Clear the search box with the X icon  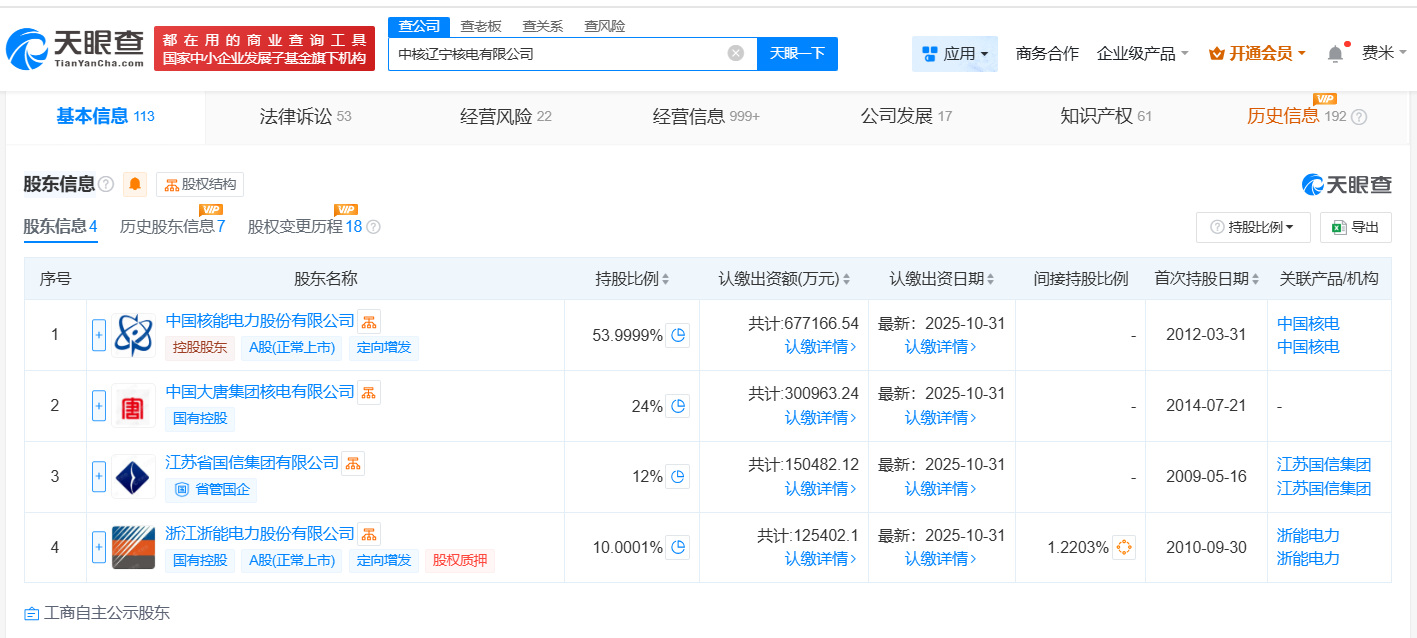click(736, 54)
